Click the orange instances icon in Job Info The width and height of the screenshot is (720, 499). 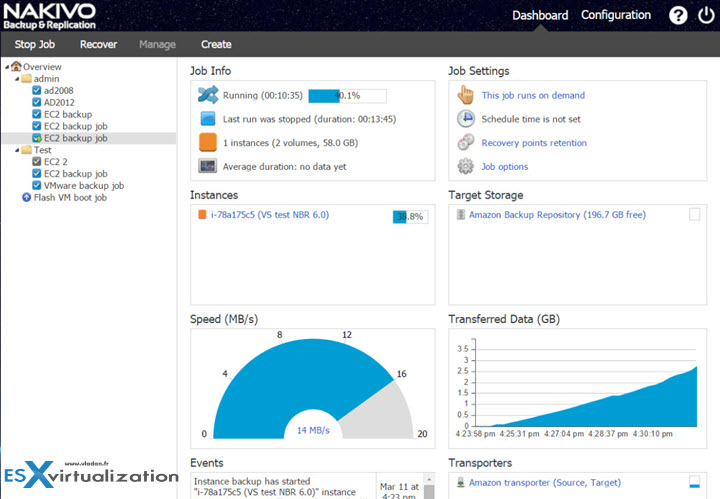(x=208, y=142)
